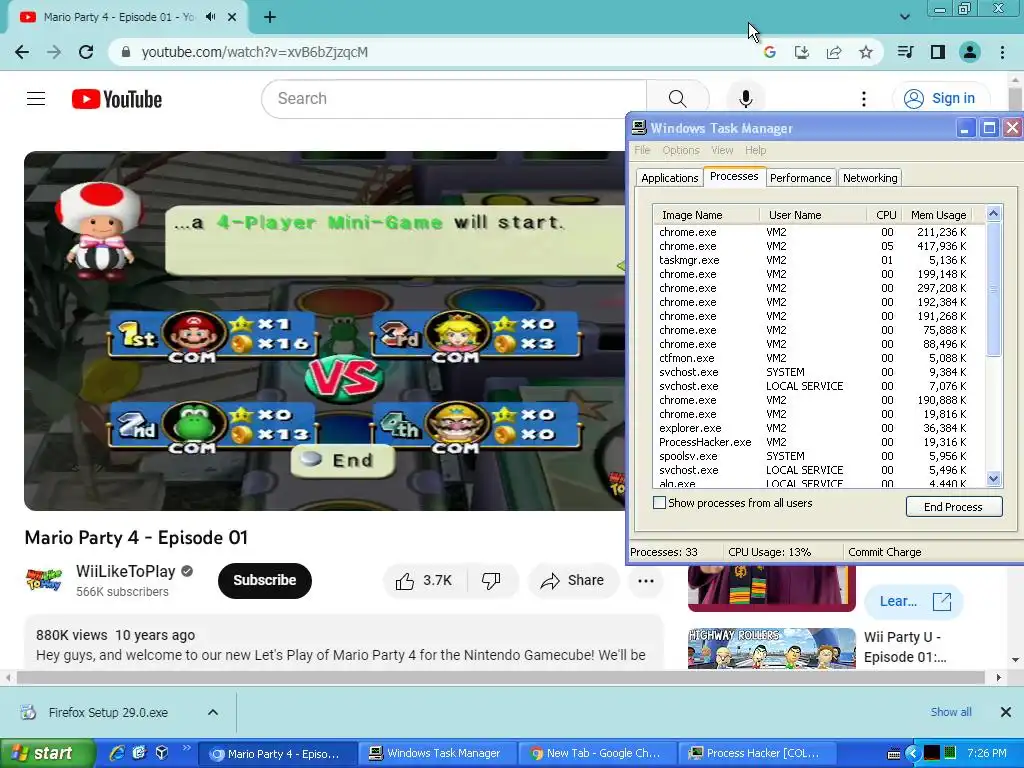
Task: Switch to the Networking tab
Action: [x=870, y=178]
